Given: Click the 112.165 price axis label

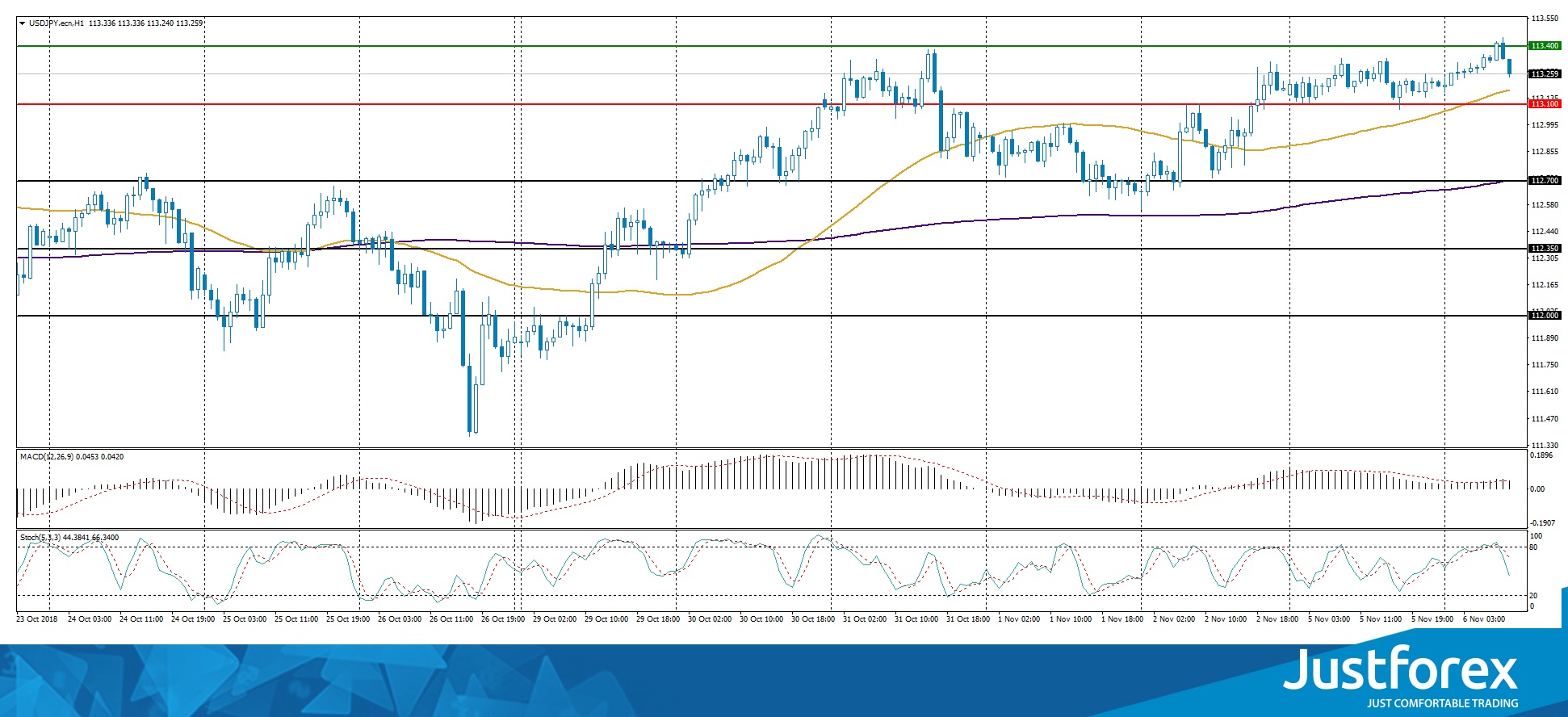Looking at the screenshot, I should 1545,285.
